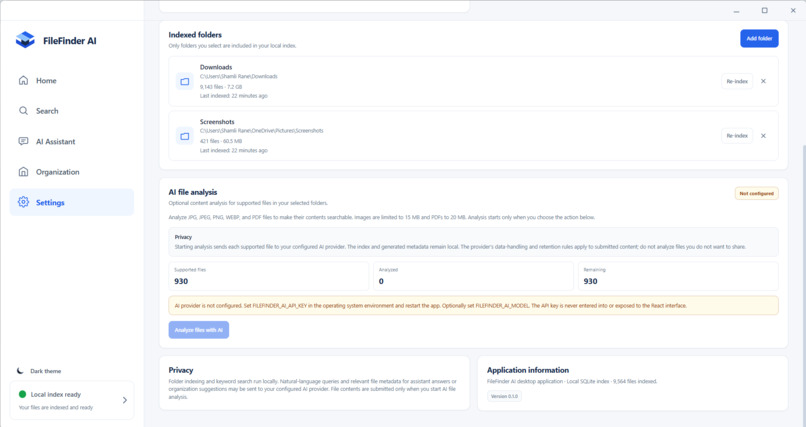
Task: Click the Screenshots OneDrive path text
Action: coord(262,131)
